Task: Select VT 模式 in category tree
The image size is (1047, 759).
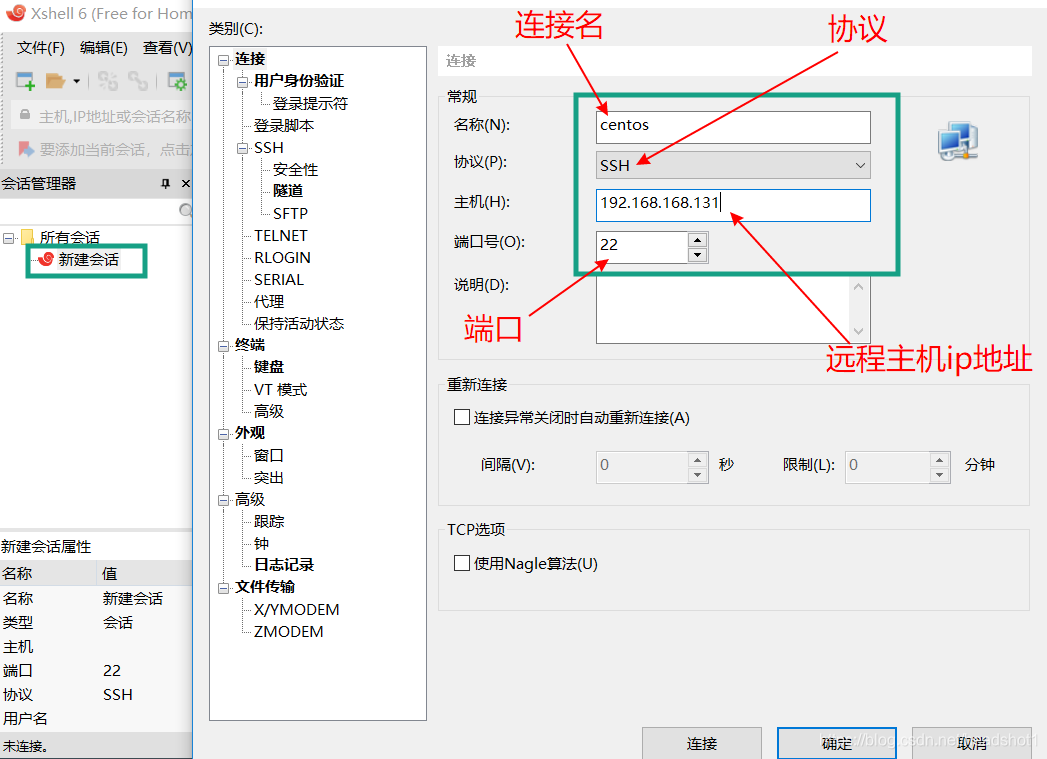Action: (280, 390)
